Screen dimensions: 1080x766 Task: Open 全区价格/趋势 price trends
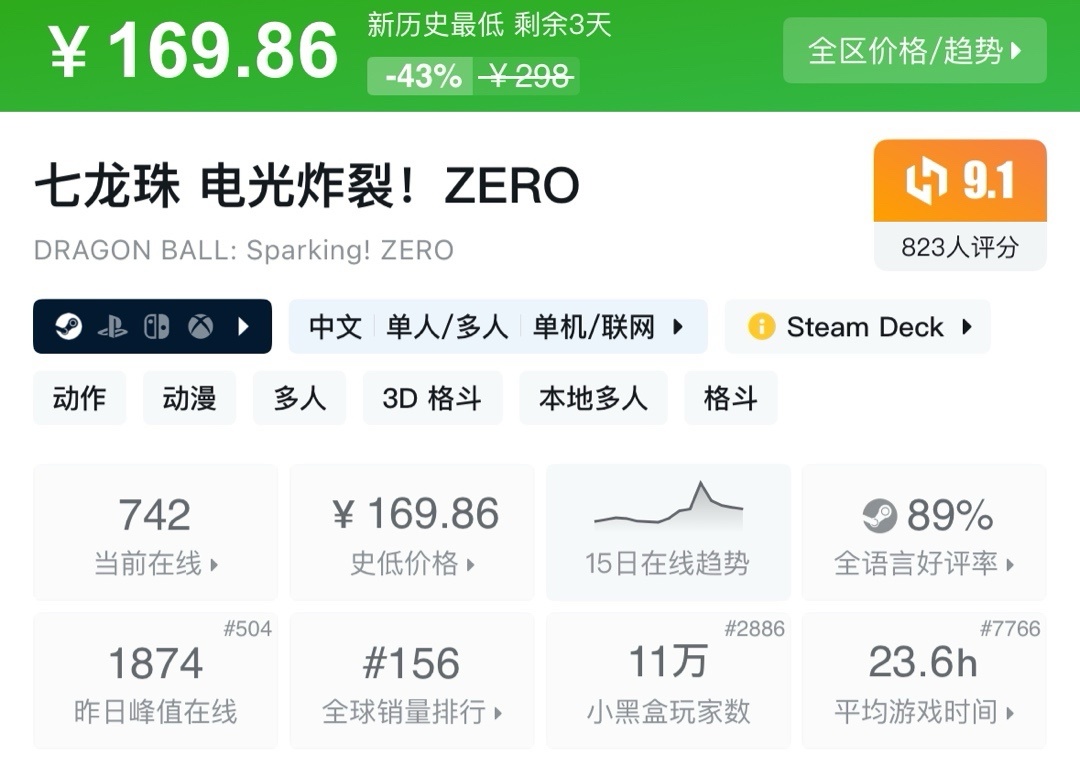914,51
